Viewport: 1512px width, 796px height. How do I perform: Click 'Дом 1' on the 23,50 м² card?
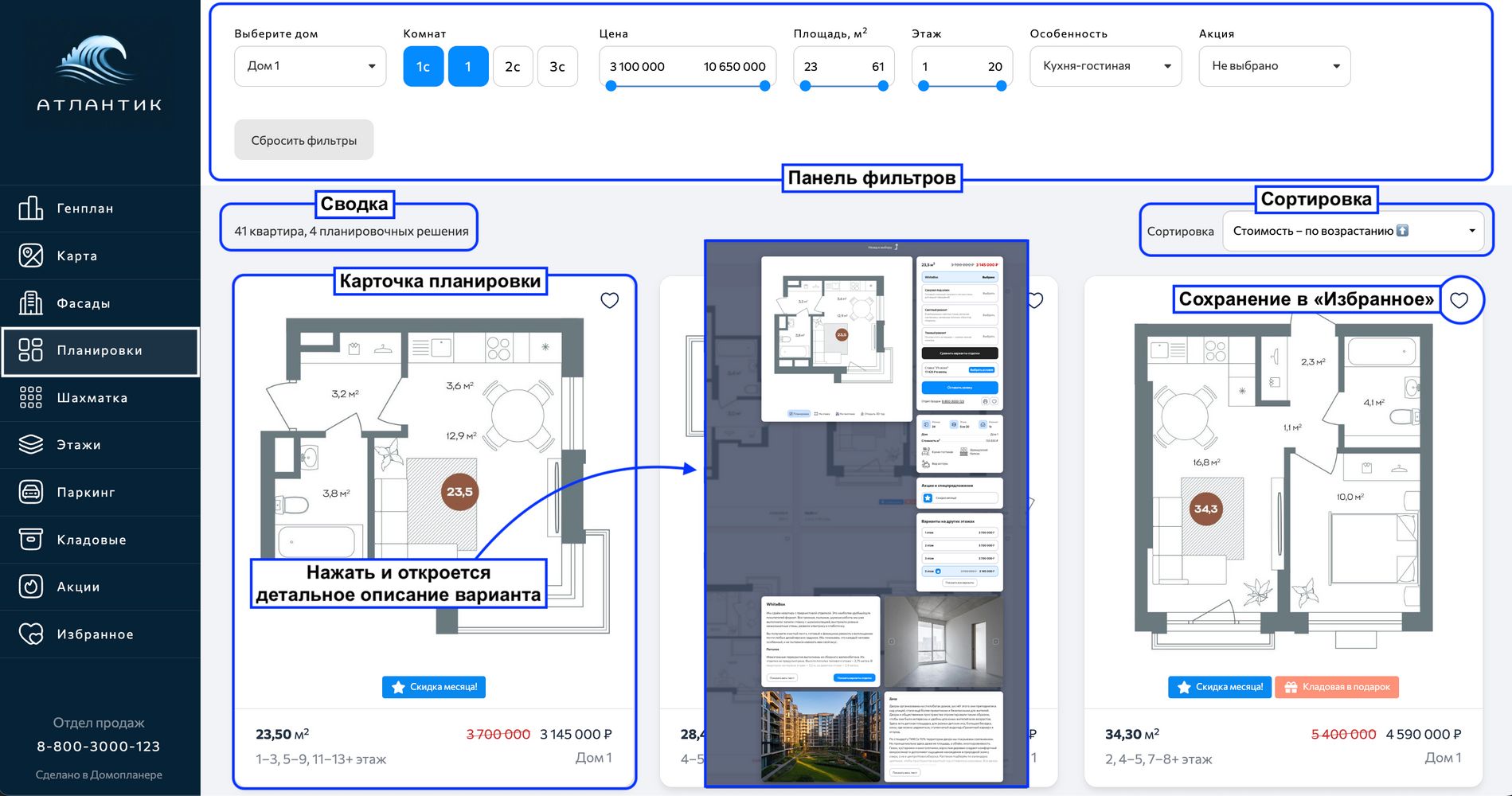coord(594,758)
